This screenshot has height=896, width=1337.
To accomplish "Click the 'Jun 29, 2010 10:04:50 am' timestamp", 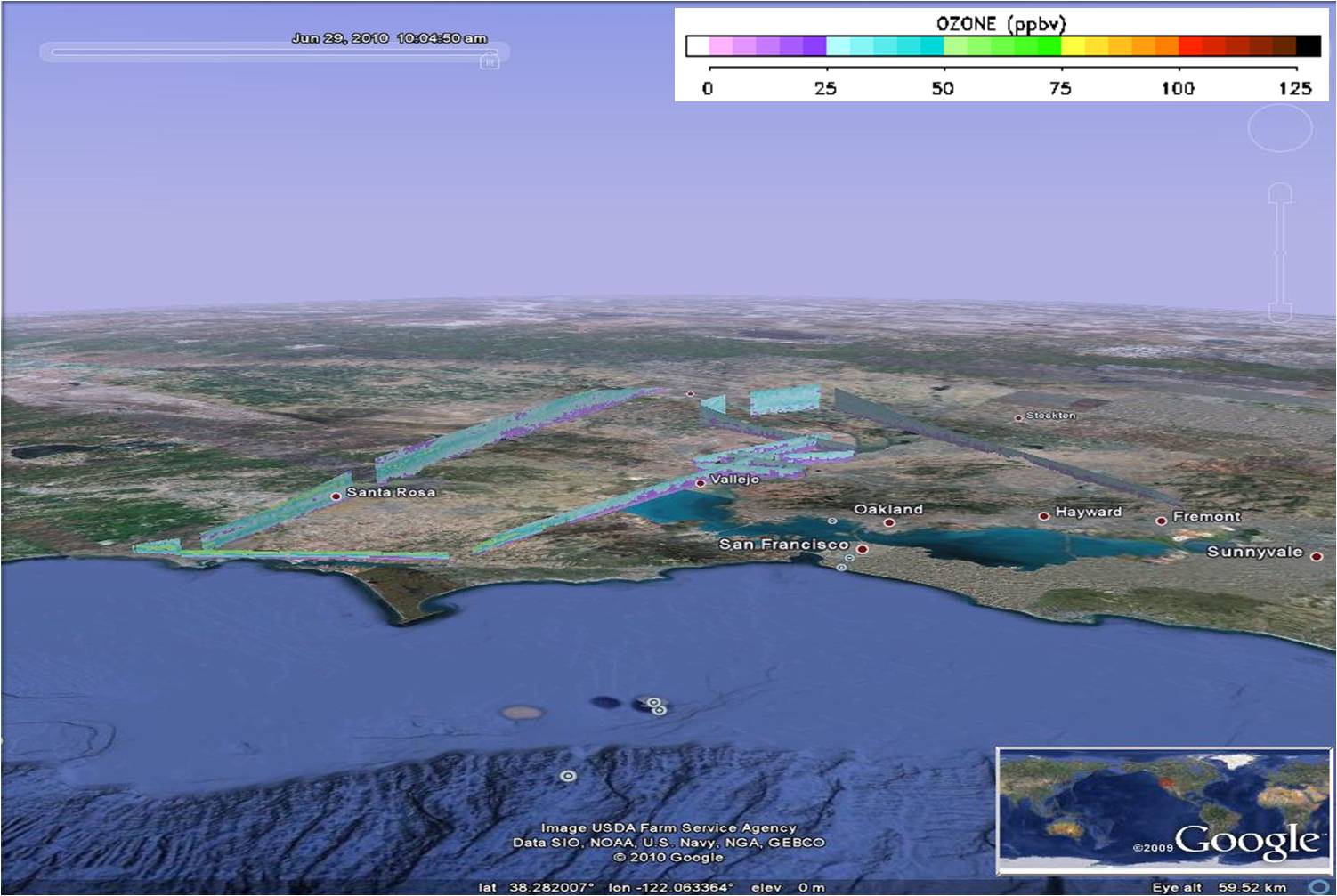I will click(x=389, y=38).
